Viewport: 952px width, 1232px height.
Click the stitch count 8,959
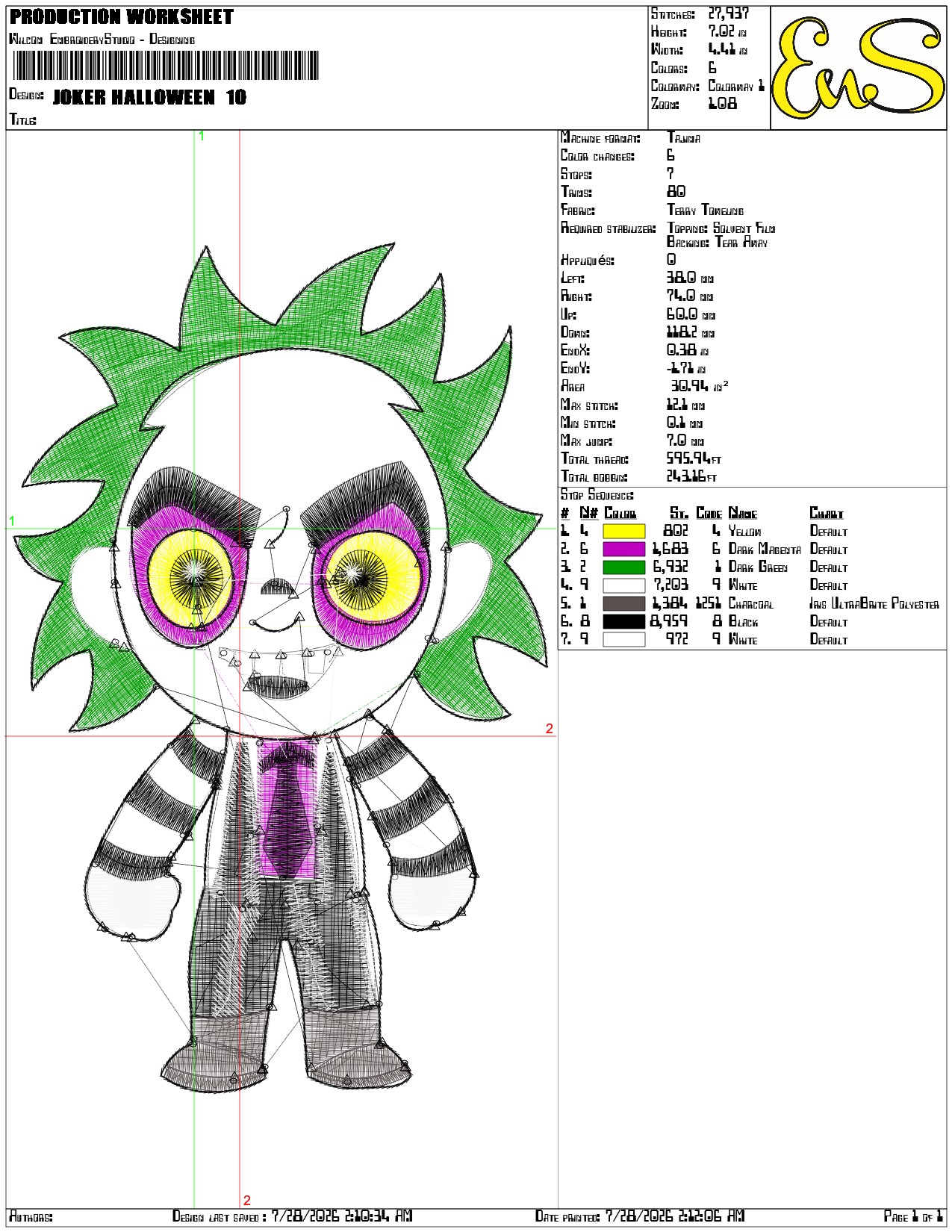pyautogui.click(x=670, y=621)
